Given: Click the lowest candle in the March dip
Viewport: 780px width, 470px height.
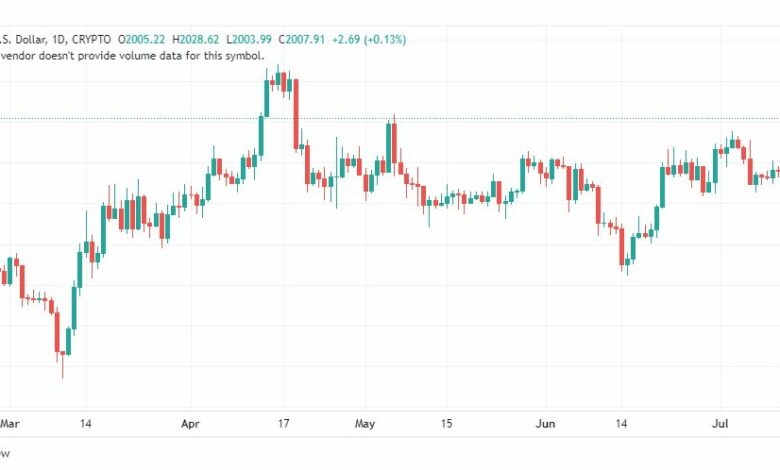Looking at the screenshot, I should click(63, 350).
